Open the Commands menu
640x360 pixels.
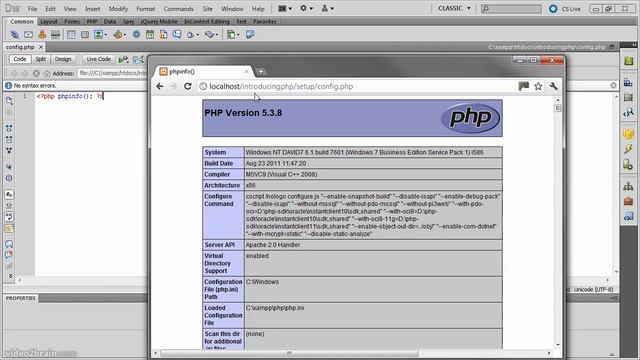(178, 9)
